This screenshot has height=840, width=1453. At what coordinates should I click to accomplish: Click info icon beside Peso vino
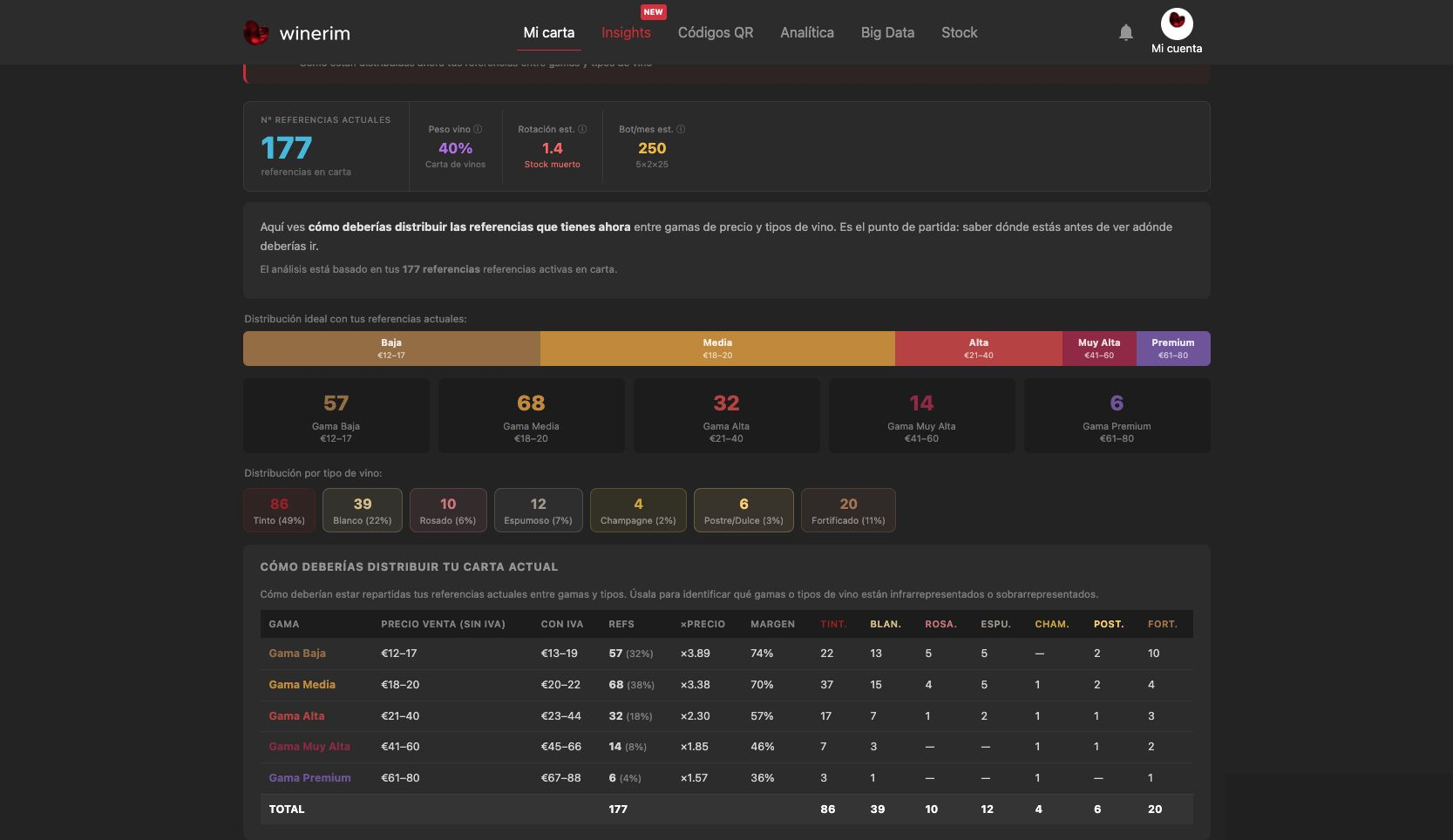[x=478, y=129]
